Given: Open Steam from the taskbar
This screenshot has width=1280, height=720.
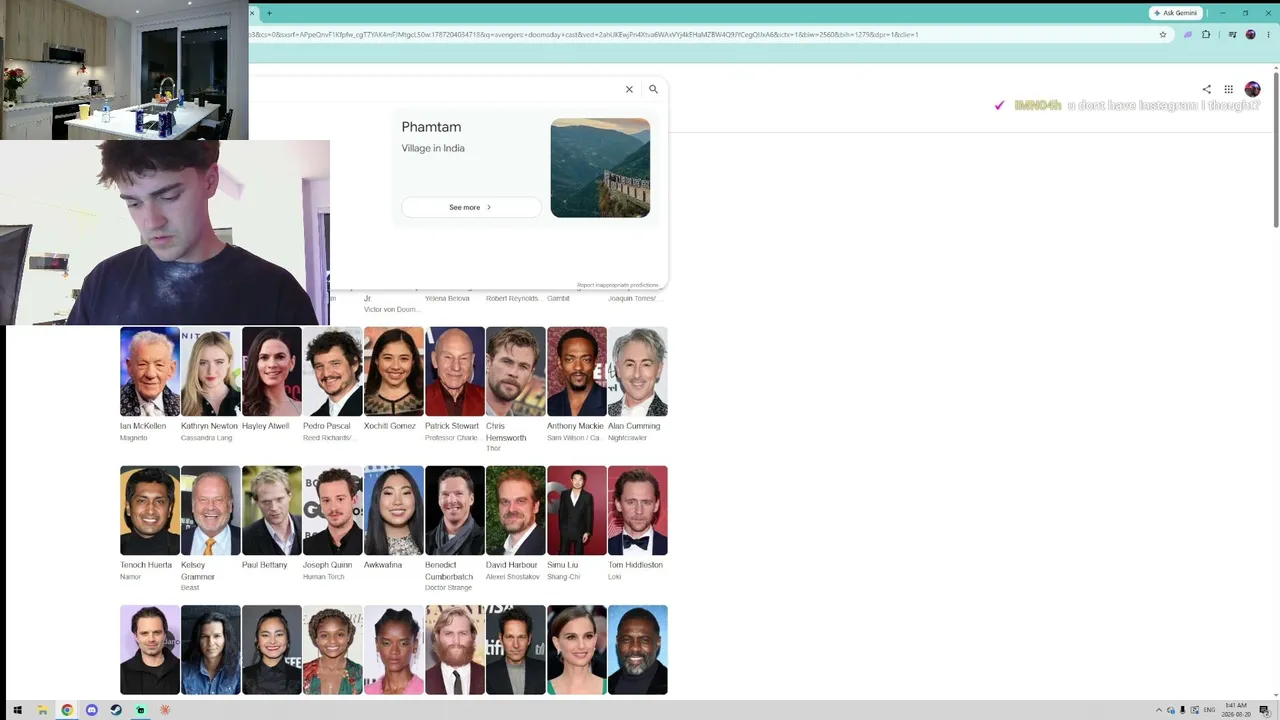Looking at the screenshot, I should 116,710.
